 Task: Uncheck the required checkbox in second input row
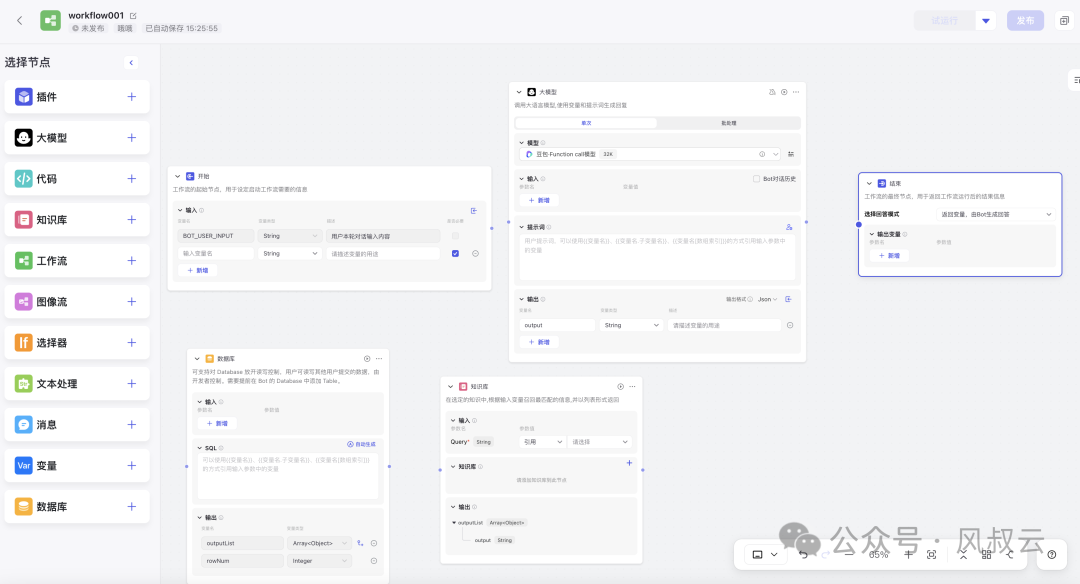(456, 254)
